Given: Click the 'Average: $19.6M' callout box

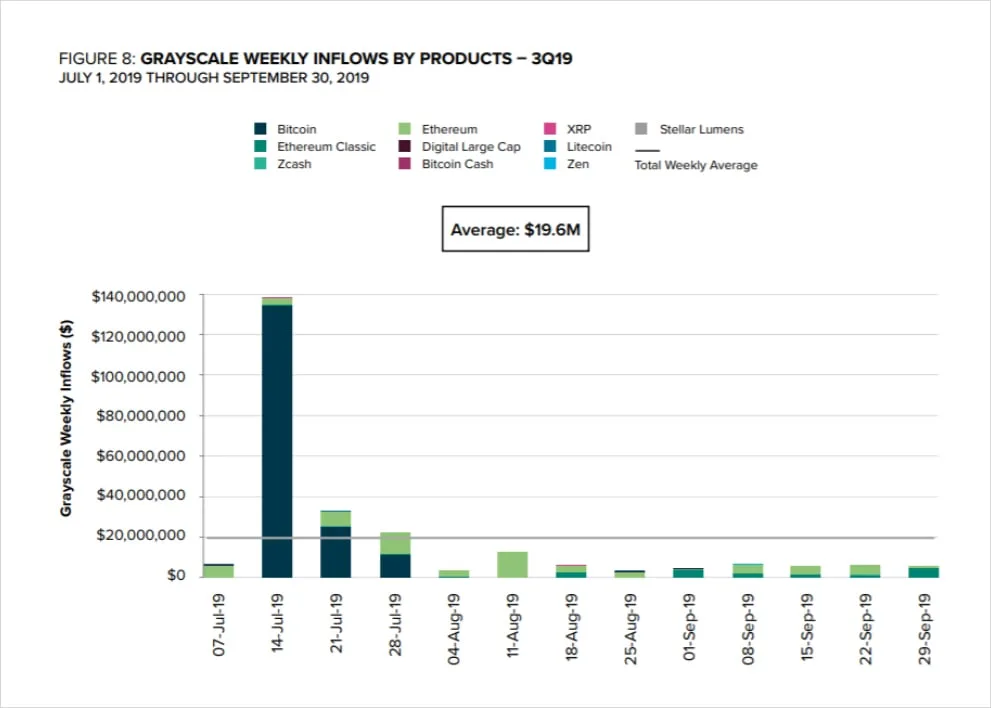Looking at the screenshot, I should click(x=515, y=229).
